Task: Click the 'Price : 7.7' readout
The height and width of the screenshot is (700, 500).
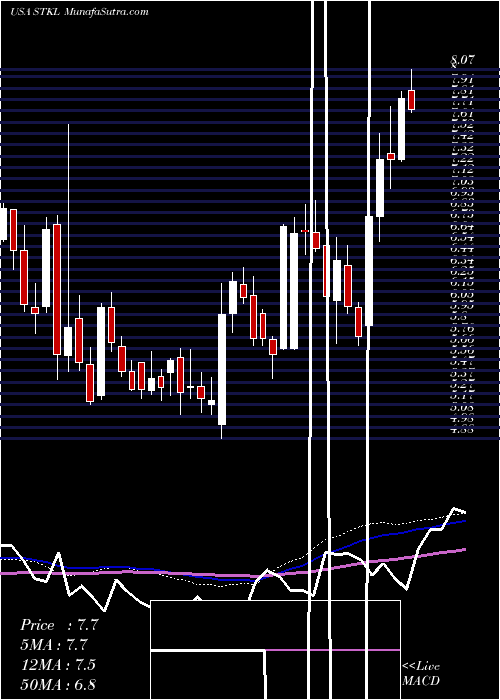Action: coord(59,625)
